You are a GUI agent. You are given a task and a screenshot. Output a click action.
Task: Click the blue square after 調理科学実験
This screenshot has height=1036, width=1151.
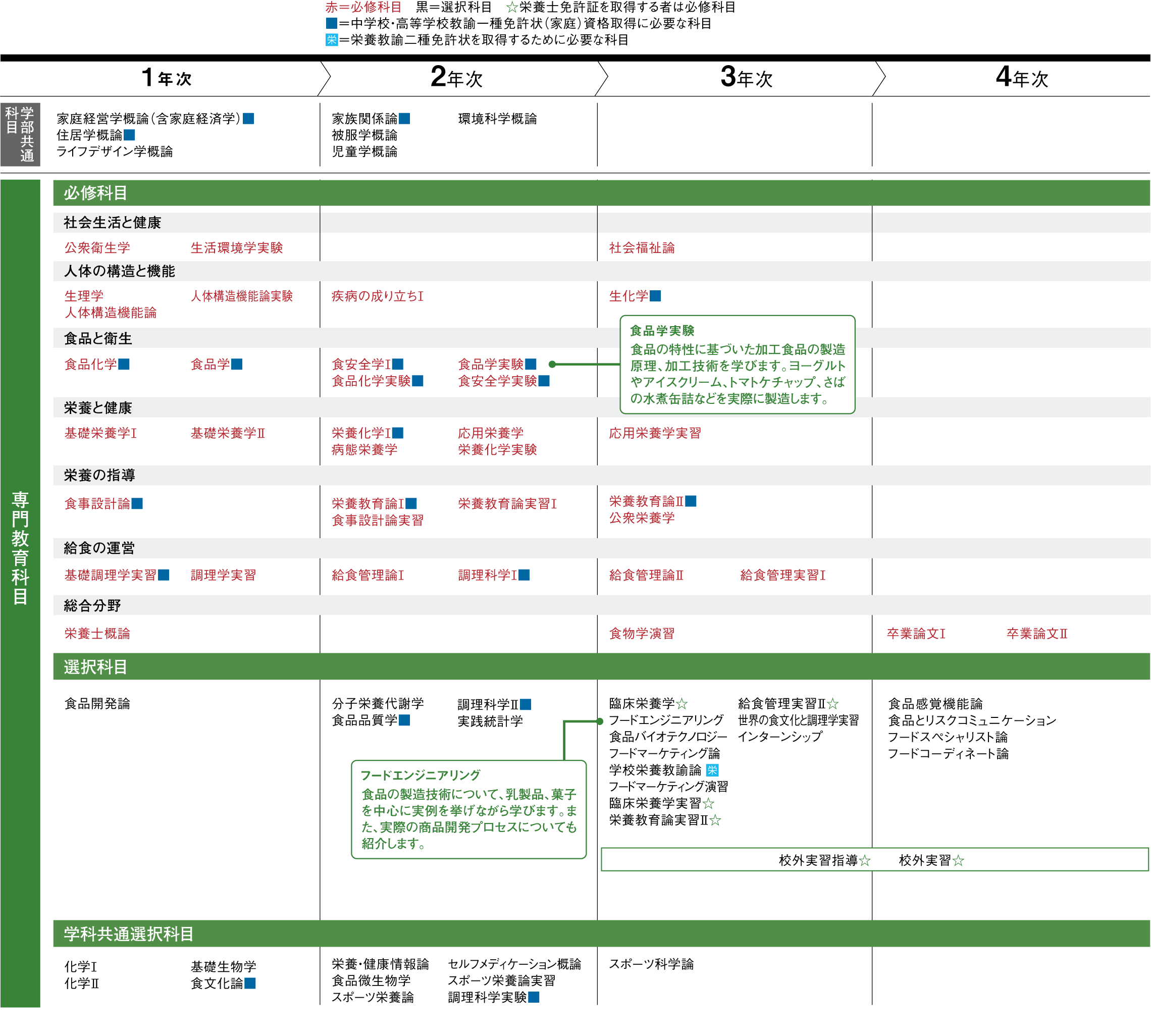click(x=534, y=997)
